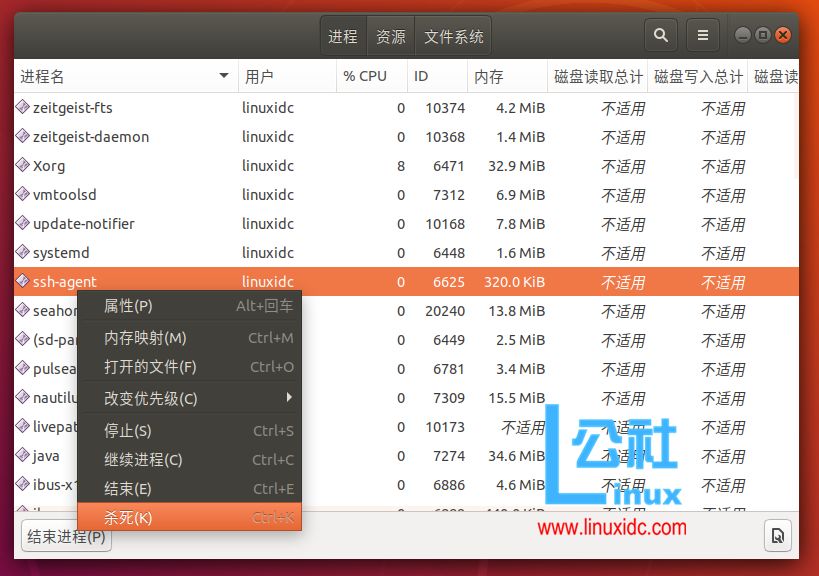Click the ssh-agent process icon
819x576 pixels.
(23, 281)
